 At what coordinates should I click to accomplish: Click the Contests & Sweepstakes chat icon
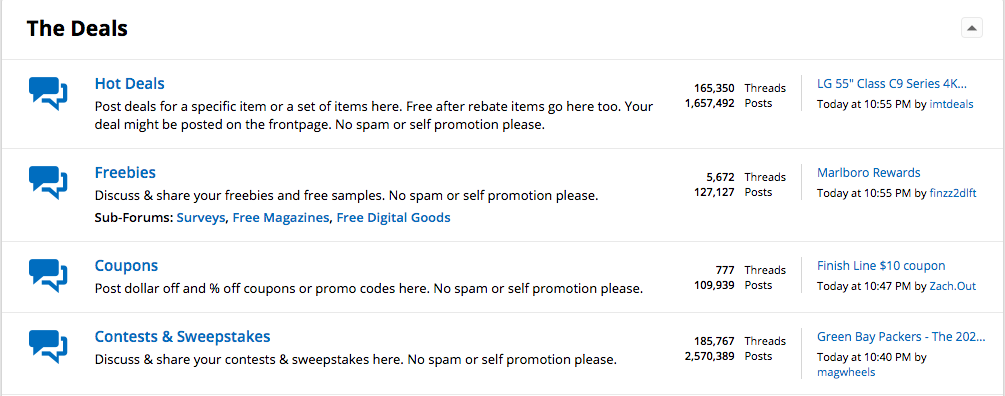pos(48,347)
